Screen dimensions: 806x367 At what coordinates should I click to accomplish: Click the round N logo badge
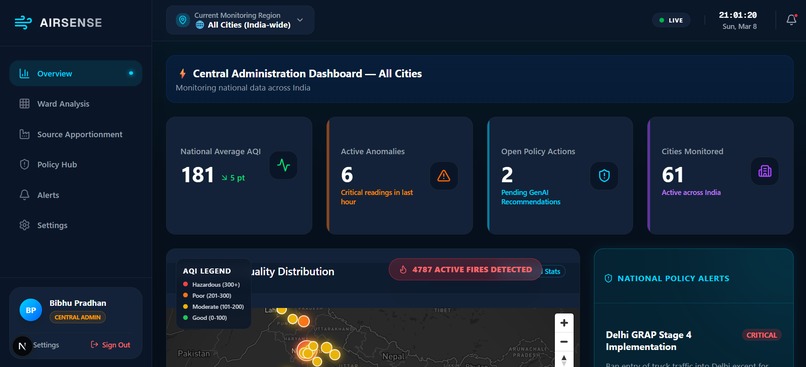(x=22, y=346)
